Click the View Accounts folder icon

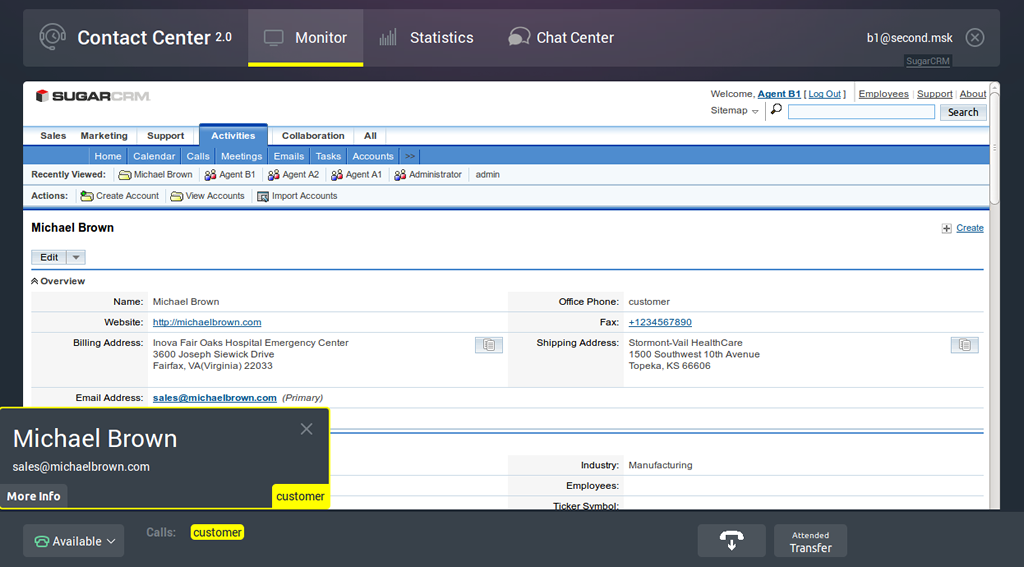point(176,196)
